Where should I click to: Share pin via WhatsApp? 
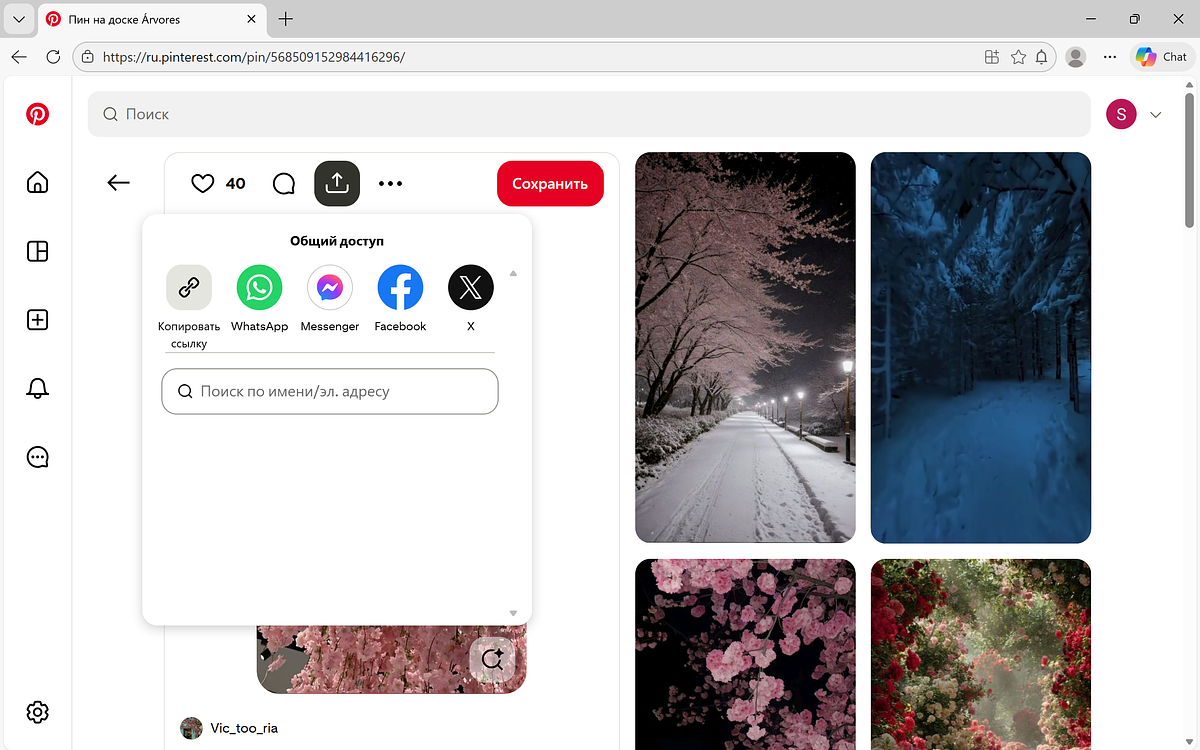point(259,289)
